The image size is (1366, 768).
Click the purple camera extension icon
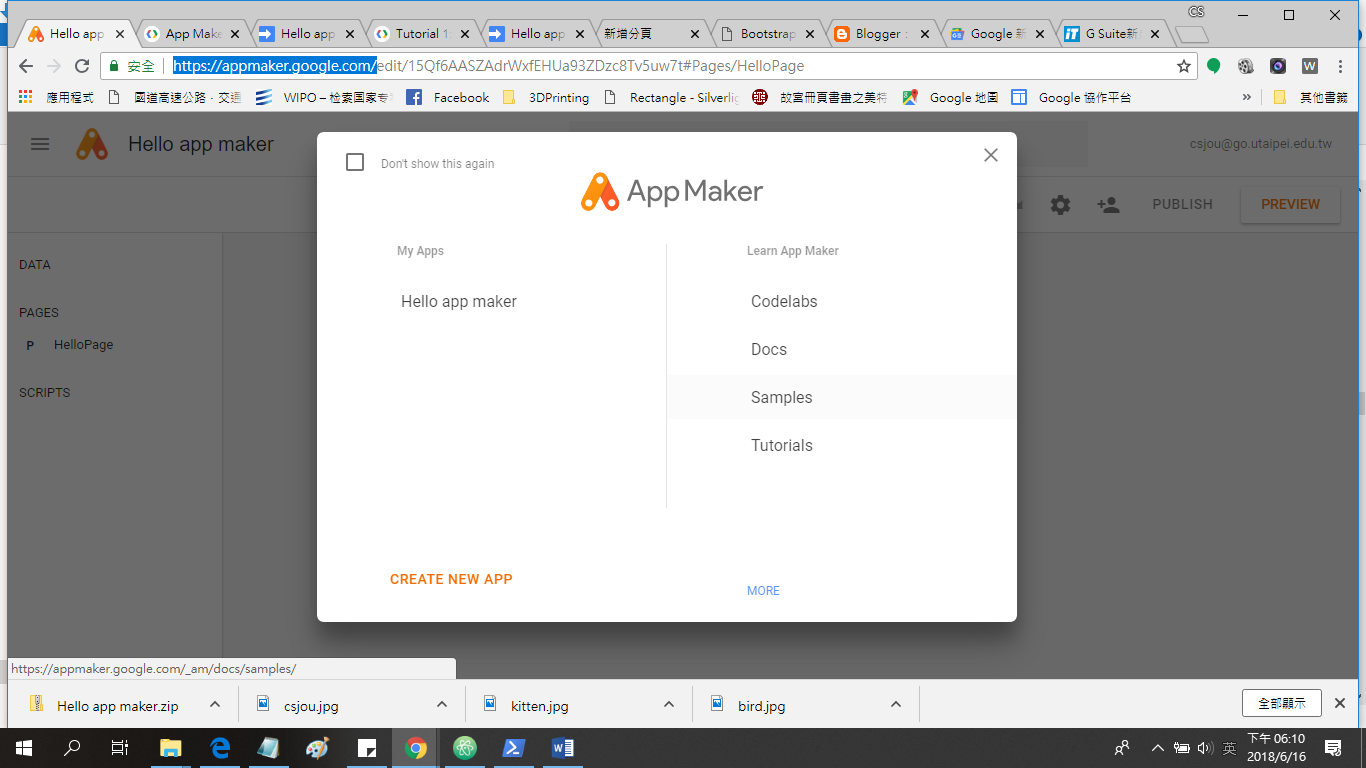click(x=1278, y=66)
